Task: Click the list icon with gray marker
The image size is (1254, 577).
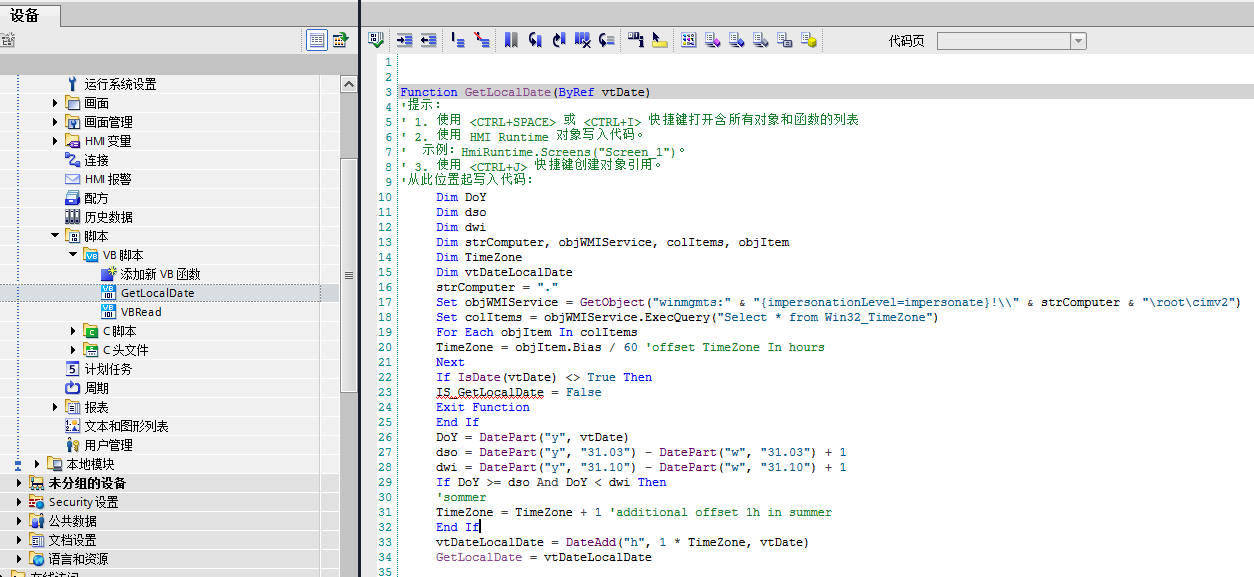Action: coord(761,40)
